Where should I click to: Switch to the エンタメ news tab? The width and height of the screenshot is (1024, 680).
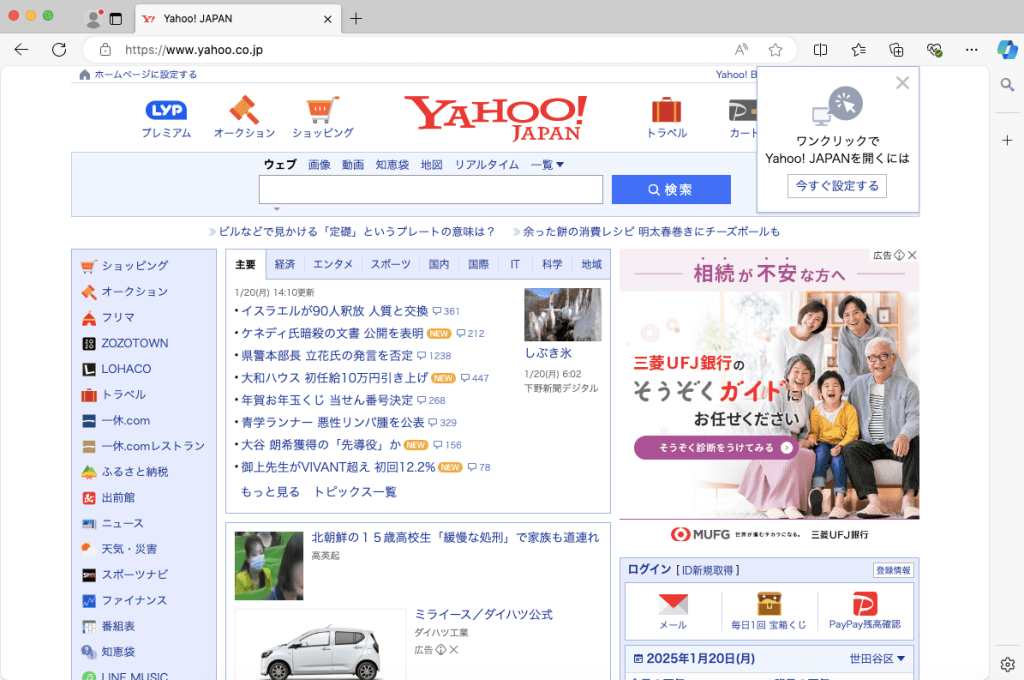[x=332, y=264]
